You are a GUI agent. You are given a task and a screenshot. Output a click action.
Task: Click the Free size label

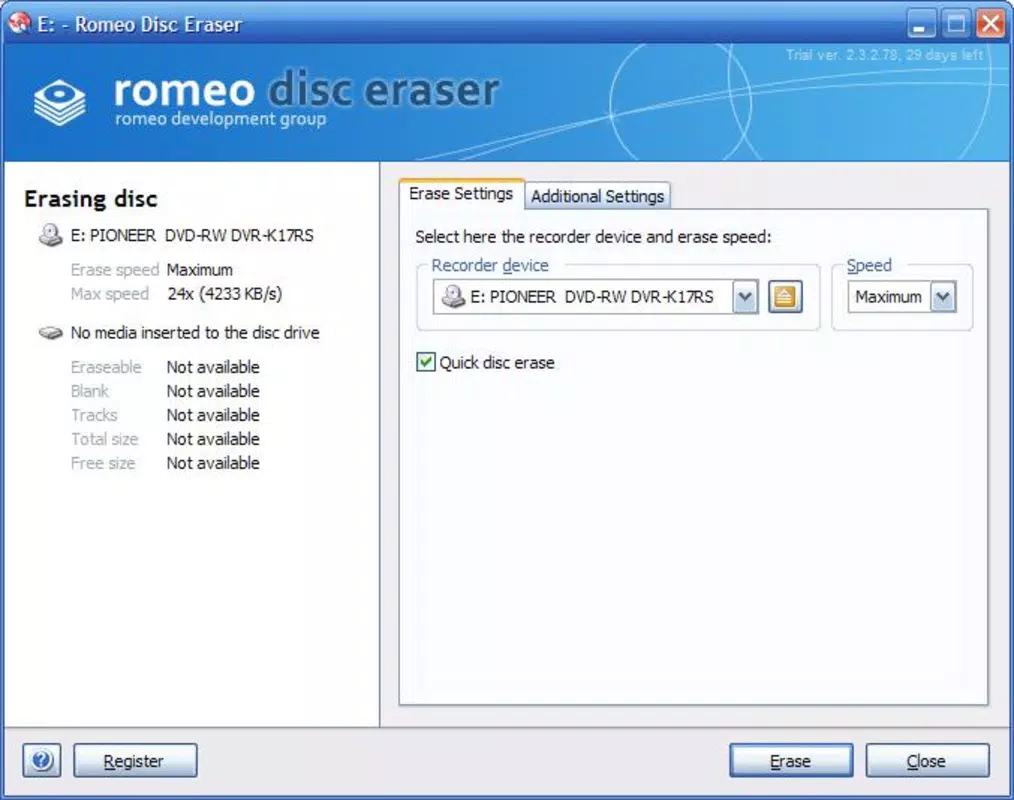(103, 462)
